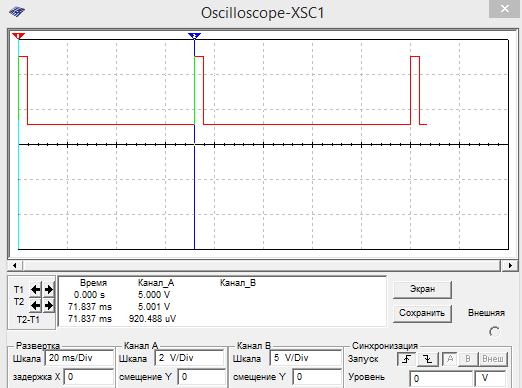Image resolution: width=522 pixels, height=388 pixels.
Task: Click Канал A смещение Y field
Action: tap(201, 377)
